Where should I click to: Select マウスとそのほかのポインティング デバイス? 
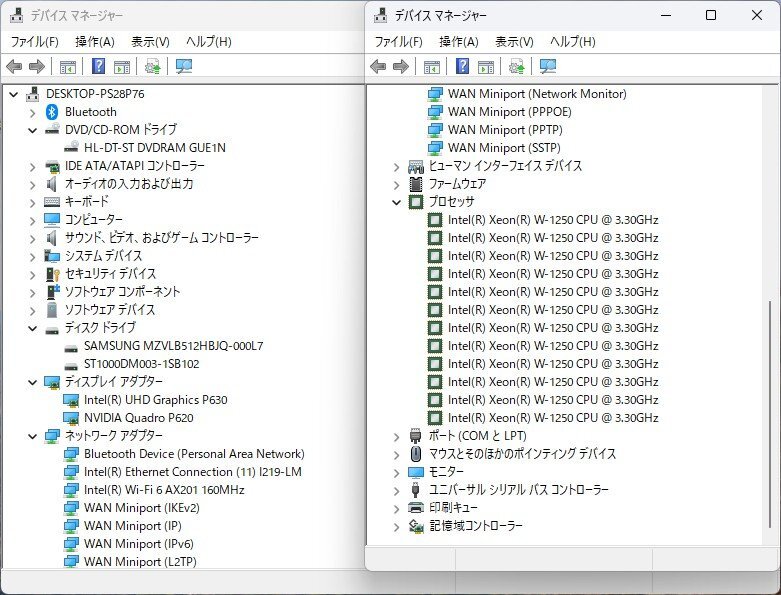click(x=522, y=454)
